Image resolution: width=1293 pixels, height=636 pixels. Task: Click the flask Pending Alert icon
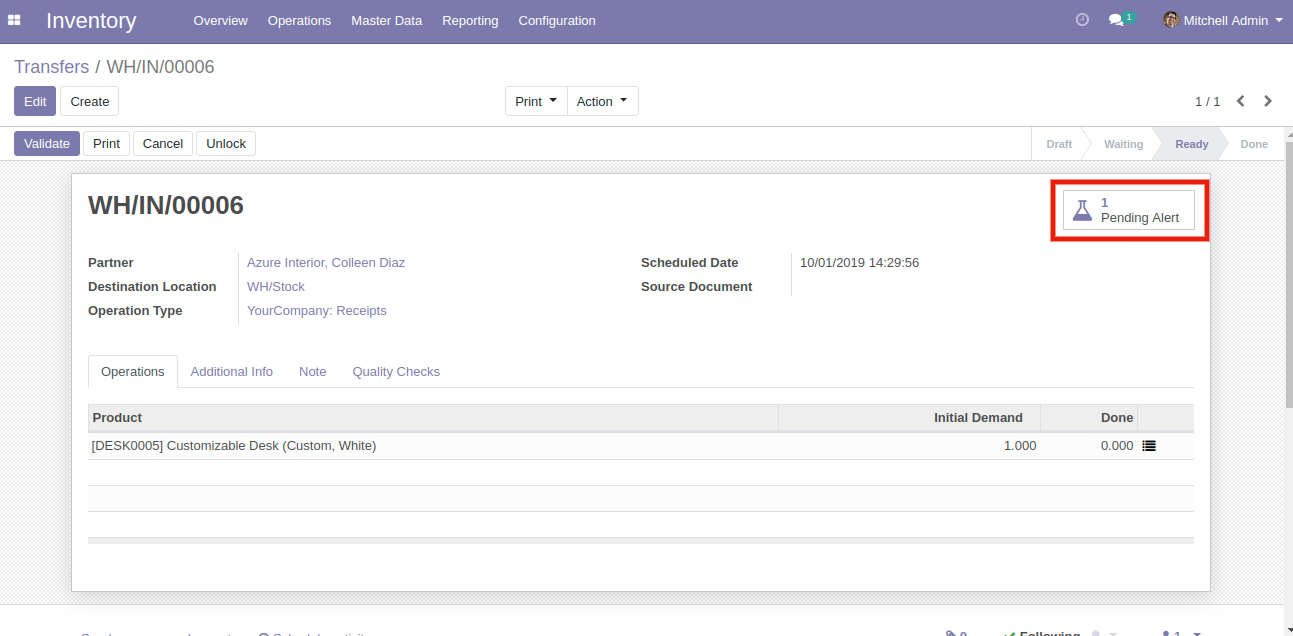(1082, 210)
